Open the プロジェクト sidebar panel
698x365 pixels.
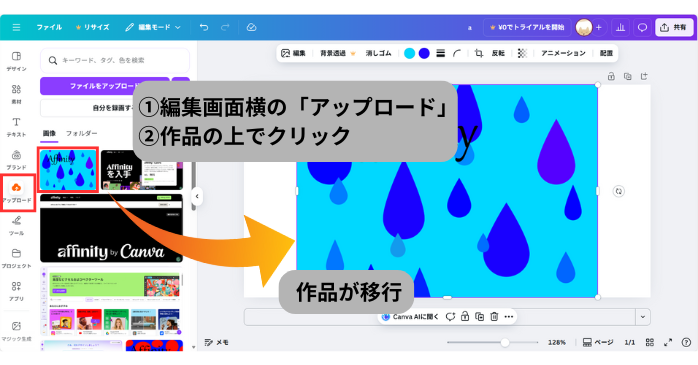16,259
